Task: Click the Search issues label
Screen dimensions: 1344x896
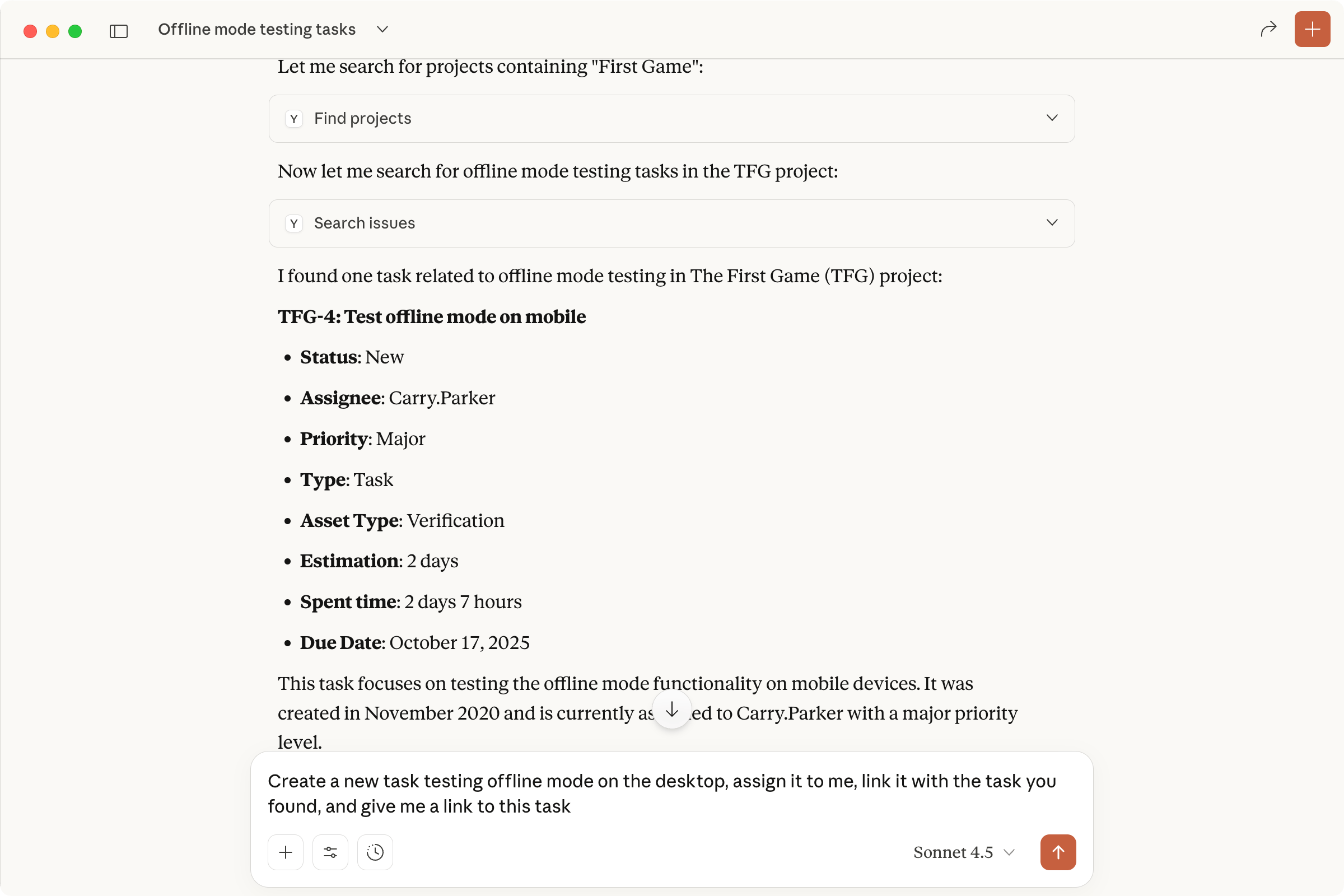Action: coord(364,223)
